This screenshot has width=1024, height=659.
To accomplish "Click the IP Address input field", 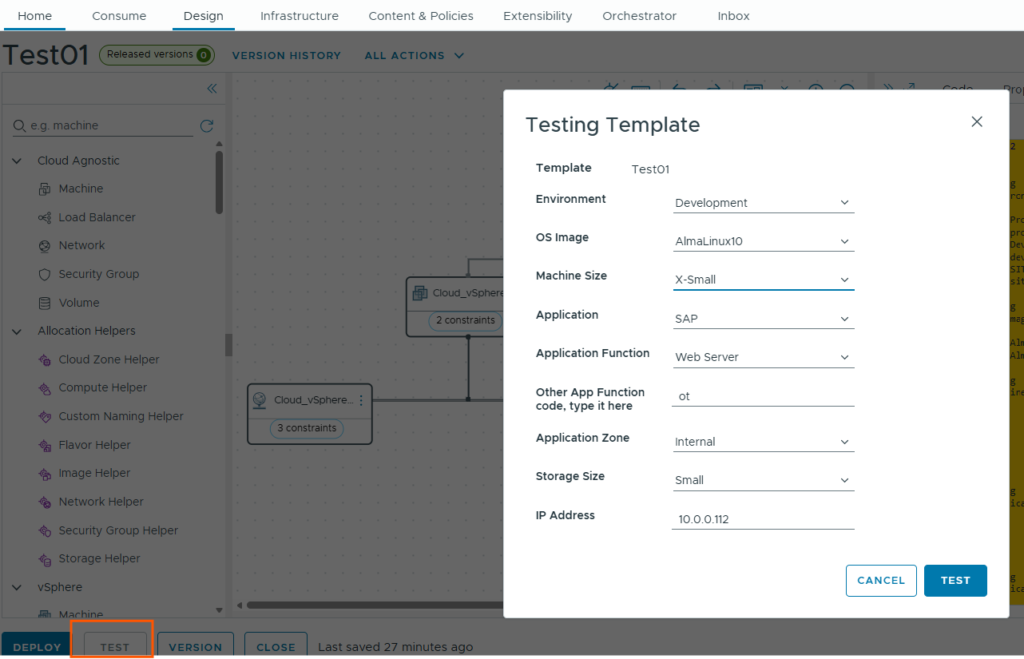I will [763, 519].
